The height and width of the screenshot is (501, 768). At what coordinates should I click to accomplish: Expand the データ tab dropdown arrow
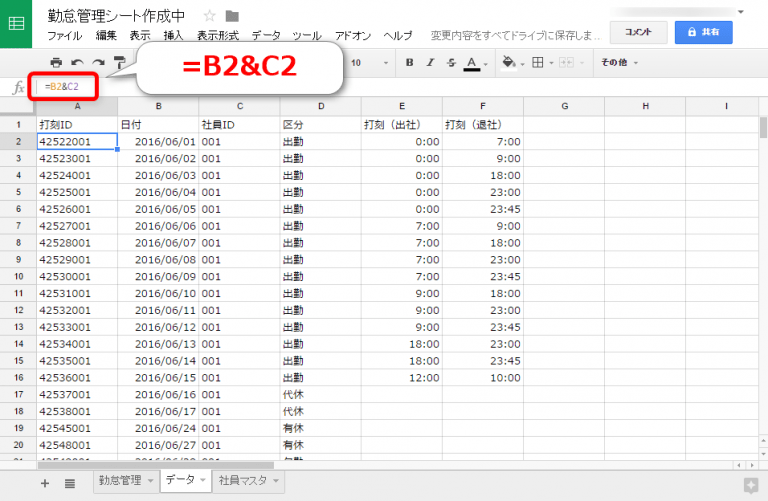click(203, 480)
